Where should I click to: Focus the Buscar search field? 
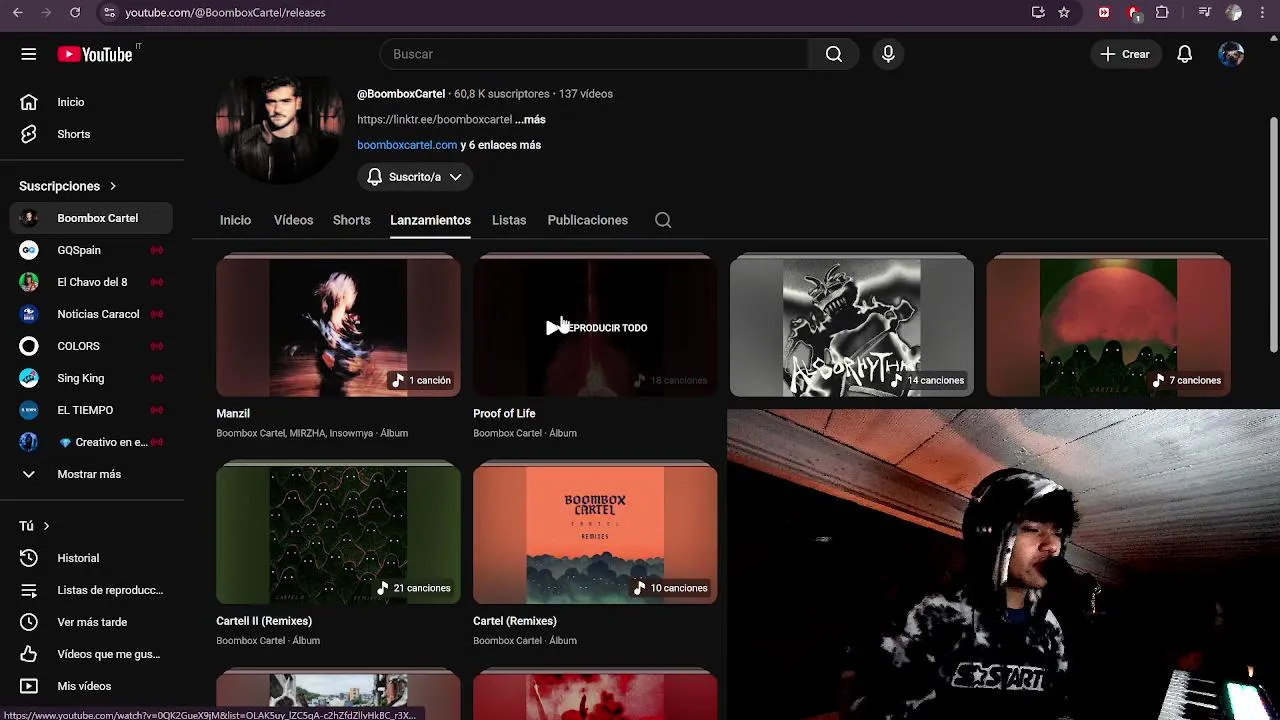coord(594,54)
